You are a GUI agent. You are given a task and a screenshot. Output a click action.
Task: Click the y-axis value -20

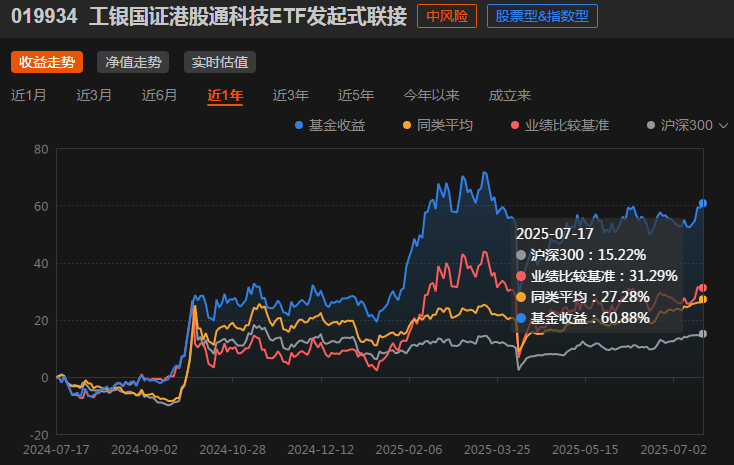tap(39, 435)
